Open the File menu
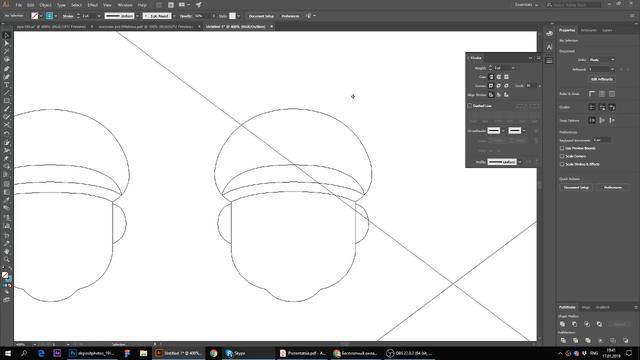 [19, 5]
